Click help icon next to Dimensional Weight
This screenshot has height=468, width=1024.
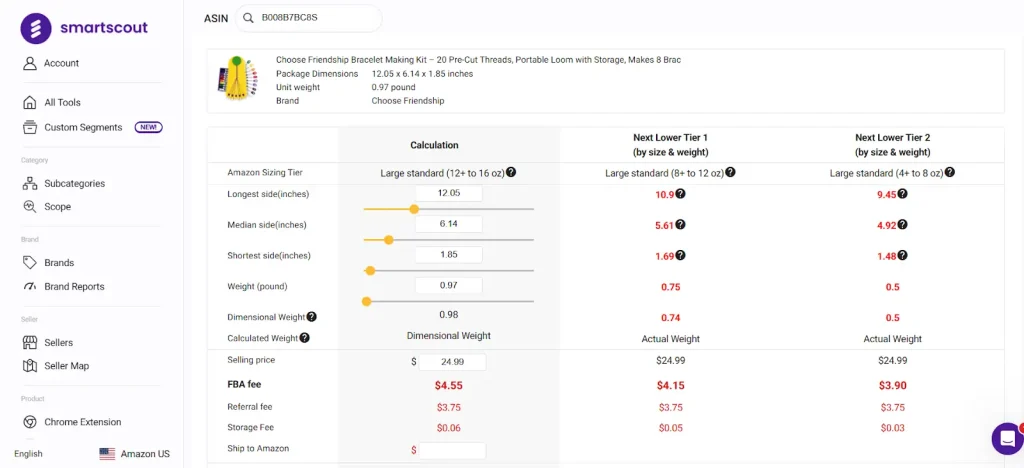pyautogui.click(x=312, y=317)
